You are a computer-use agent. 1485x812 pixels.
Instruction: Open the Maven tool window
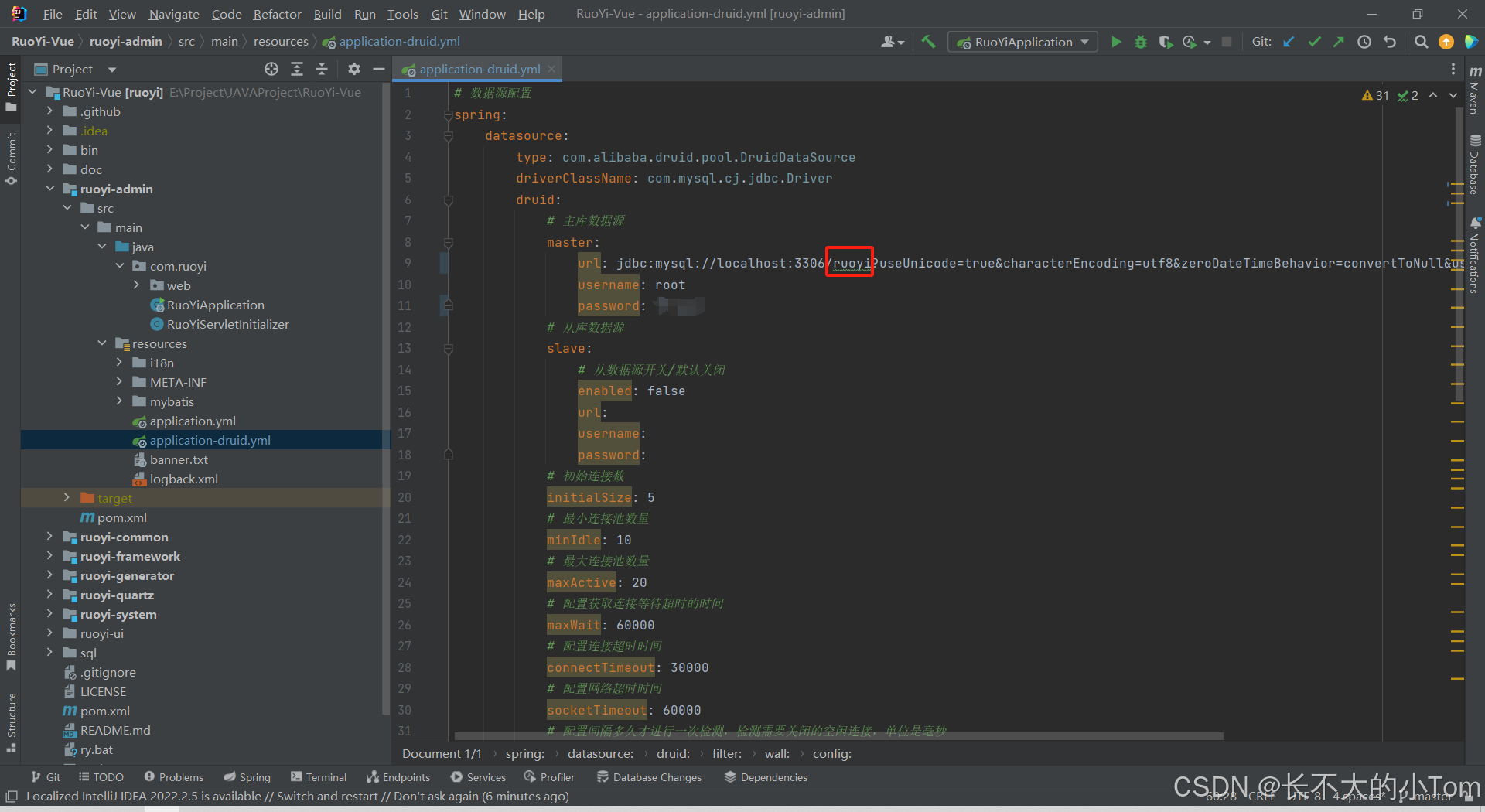pos(1475,91)
